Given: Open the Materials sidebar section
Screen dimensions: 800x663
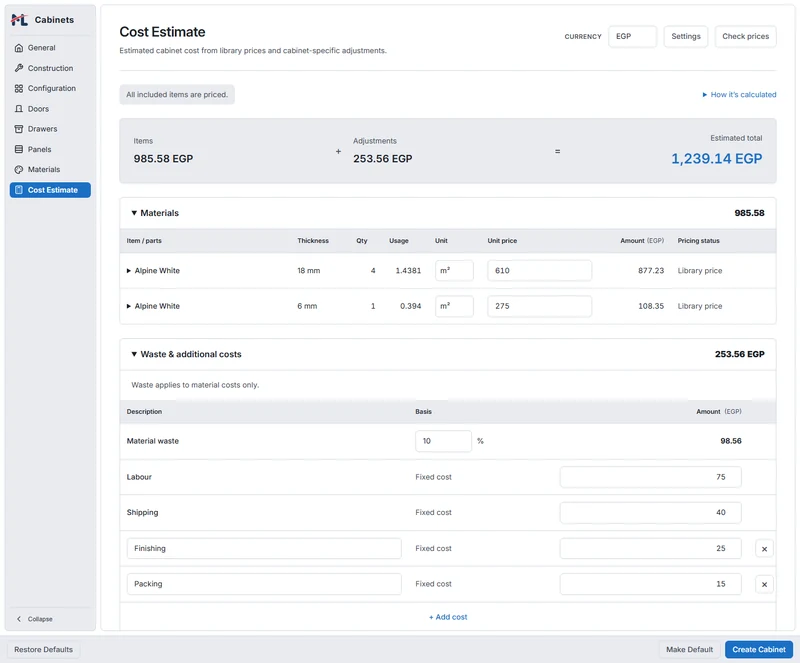Looking at the screenshot, I should pyautogui.click(x=50, y=169).
